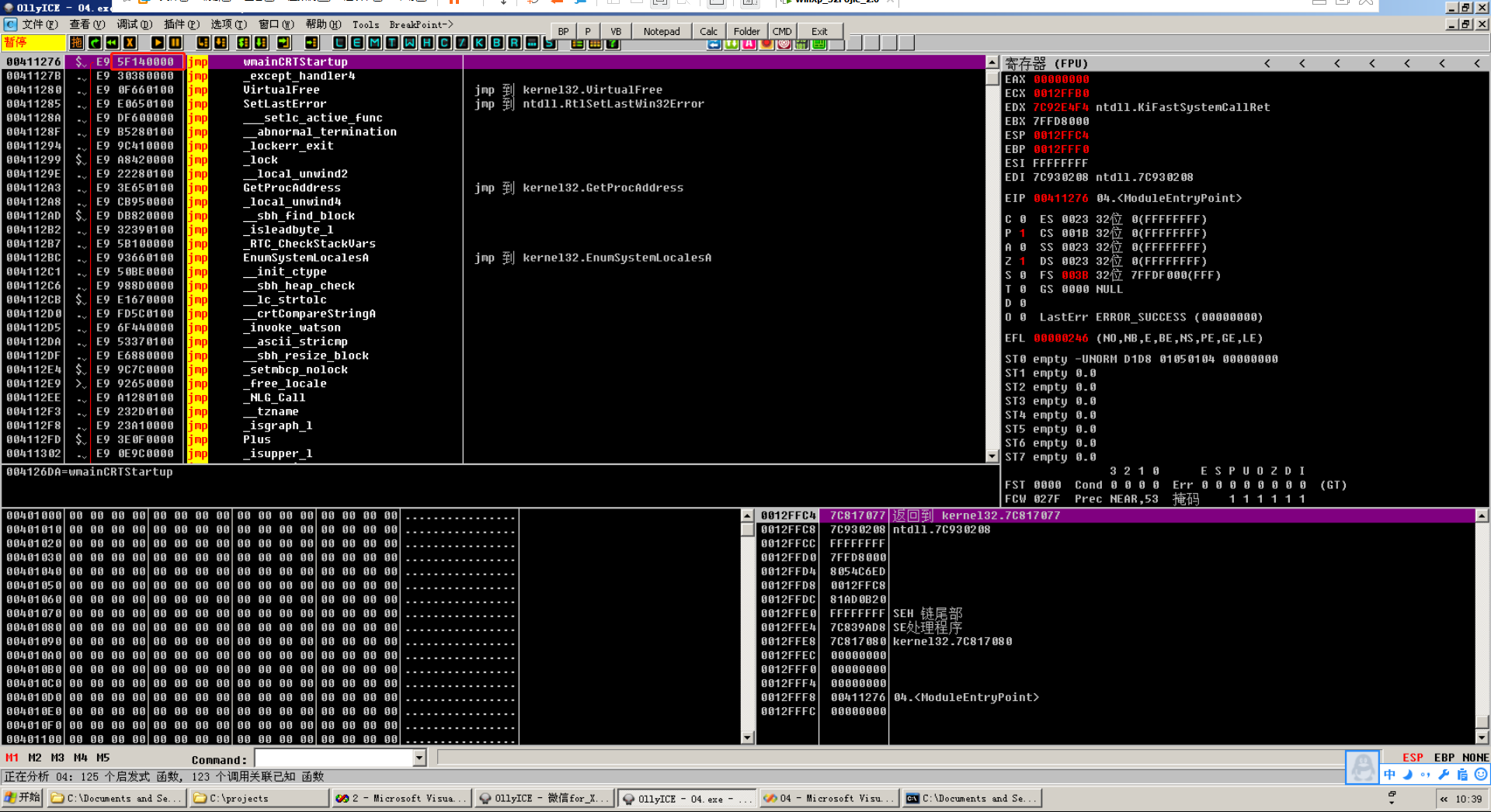Open the 调试(D) menu
Viewport: 1491px width, 812px height.
tap(134, 24)
